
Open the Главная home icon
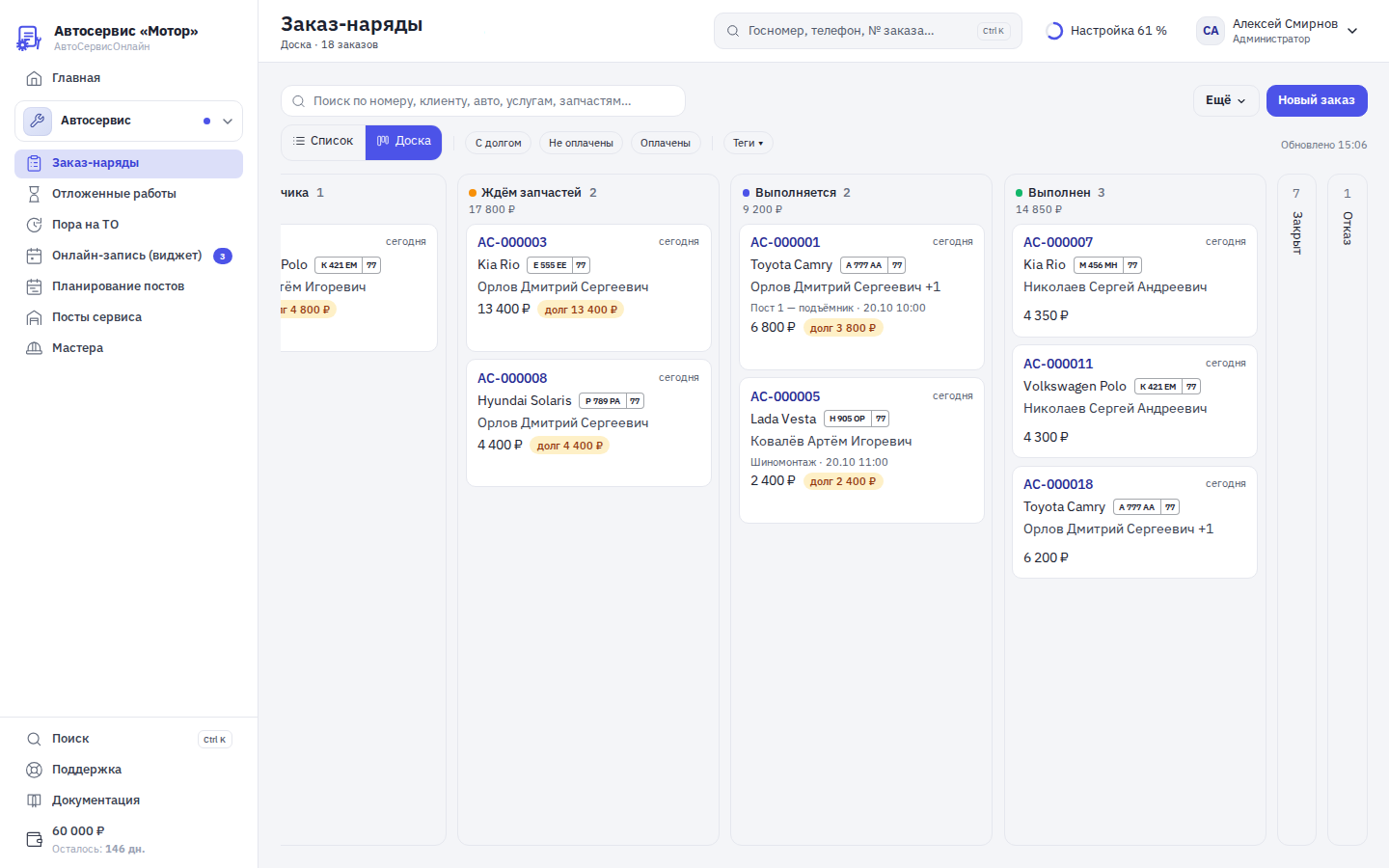coord(34,78)
